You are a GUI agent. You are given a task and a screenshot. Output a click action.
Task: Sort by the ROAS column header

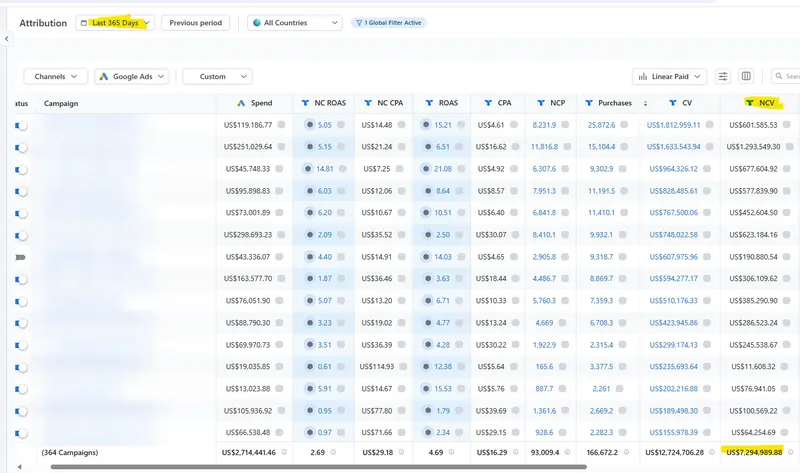pos(442,103)
